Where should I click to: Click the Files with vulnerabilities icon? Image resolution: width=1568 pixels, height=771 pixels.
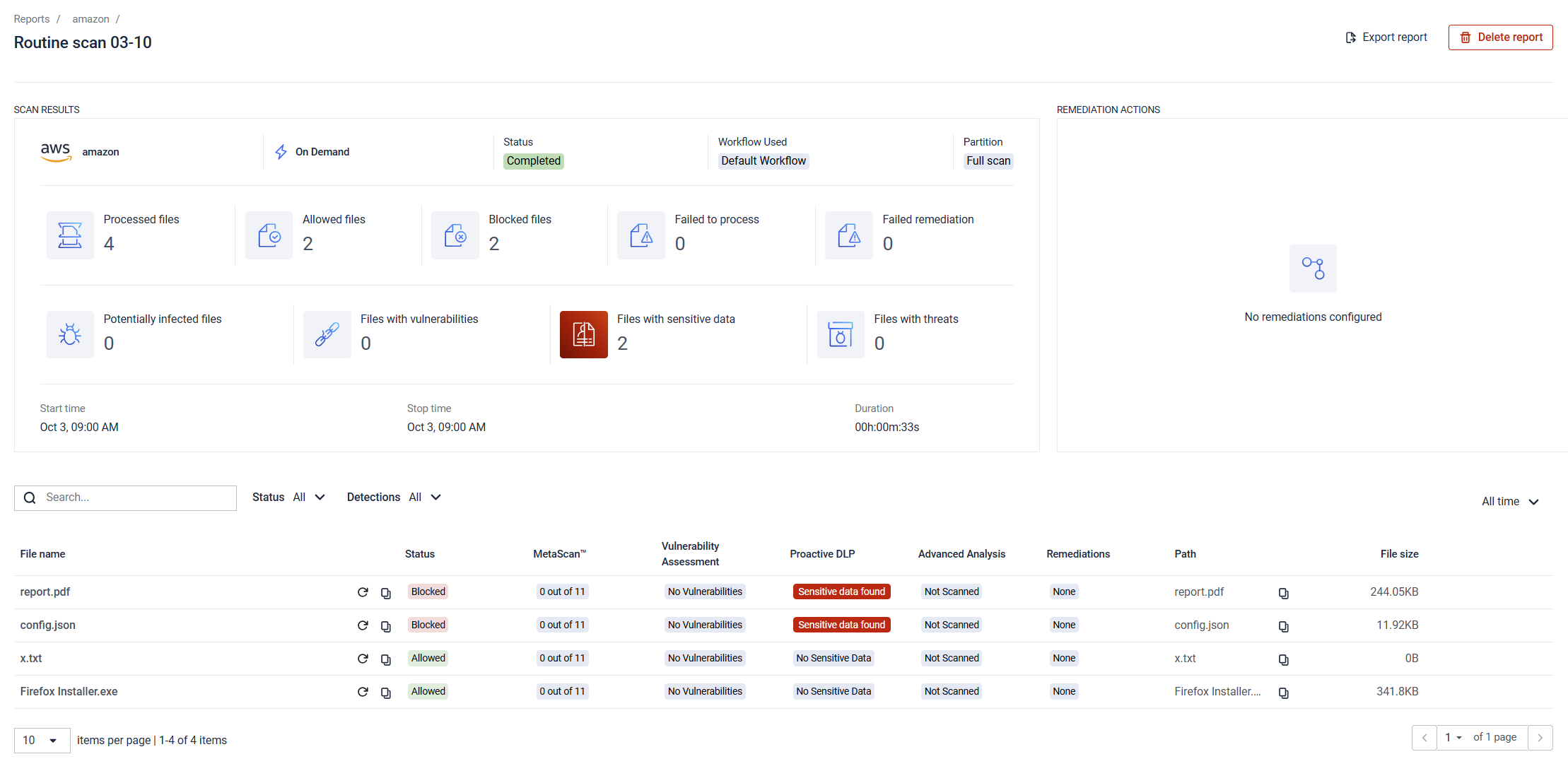[327, 334]
